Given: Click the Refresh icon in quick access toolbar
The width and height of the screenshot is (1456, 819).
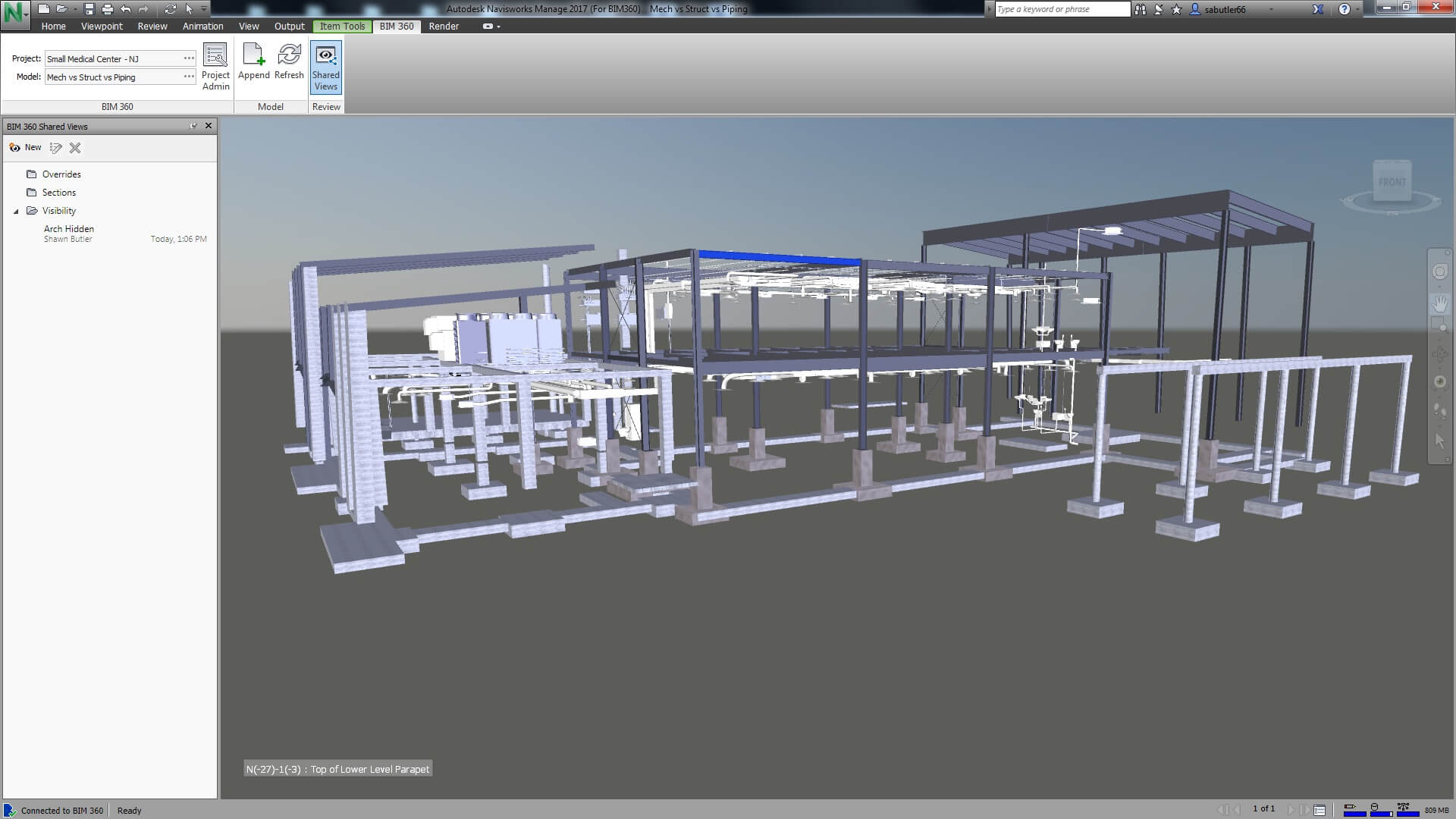Looking at the screenshot, I should click(170, 9).
